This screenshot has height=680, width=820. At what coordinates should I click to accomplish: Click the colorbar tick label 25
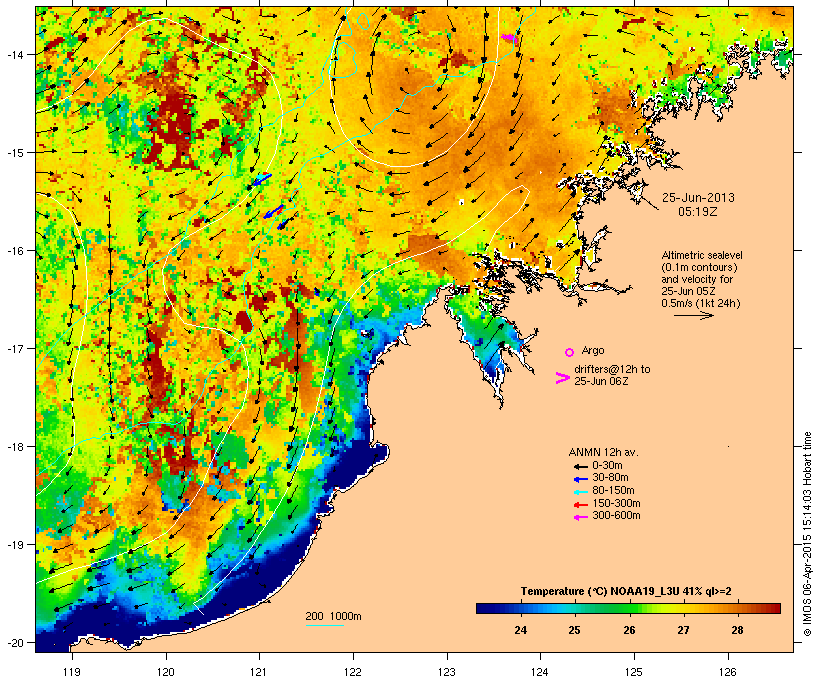(x=574, y=630)
